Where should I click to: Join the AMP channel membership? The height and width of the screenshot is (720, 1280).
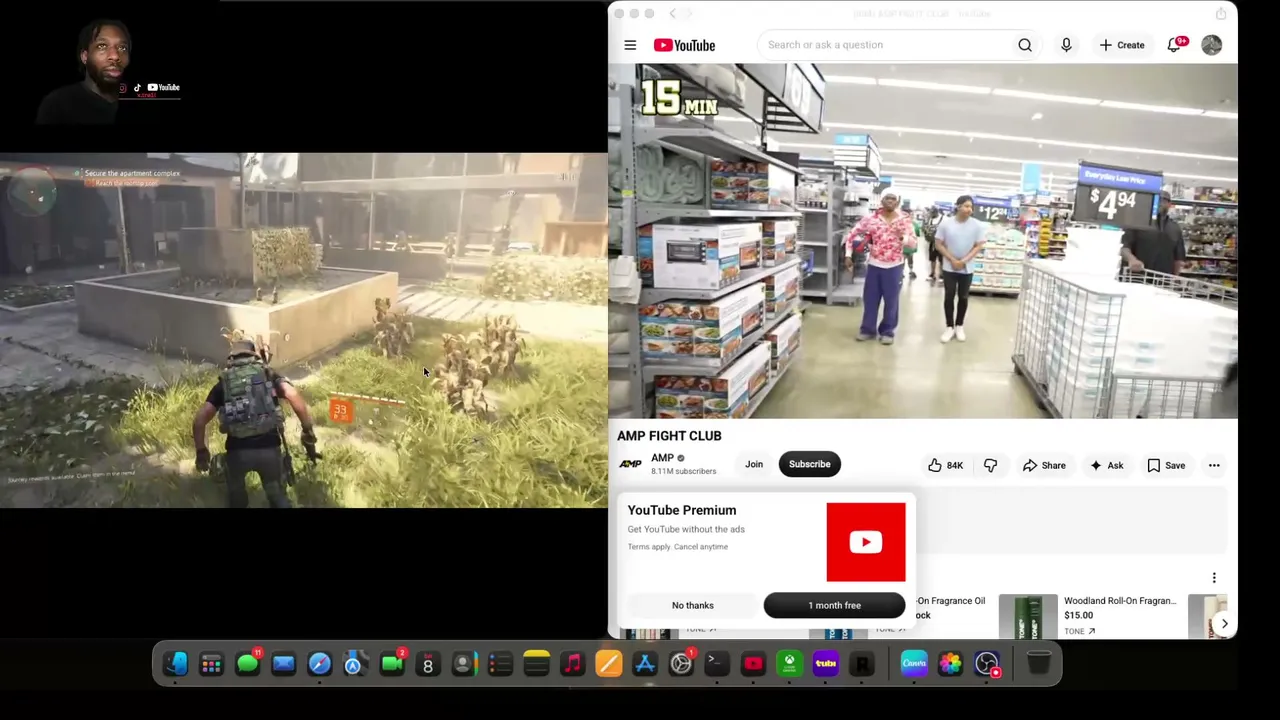(x=754, y=464)
